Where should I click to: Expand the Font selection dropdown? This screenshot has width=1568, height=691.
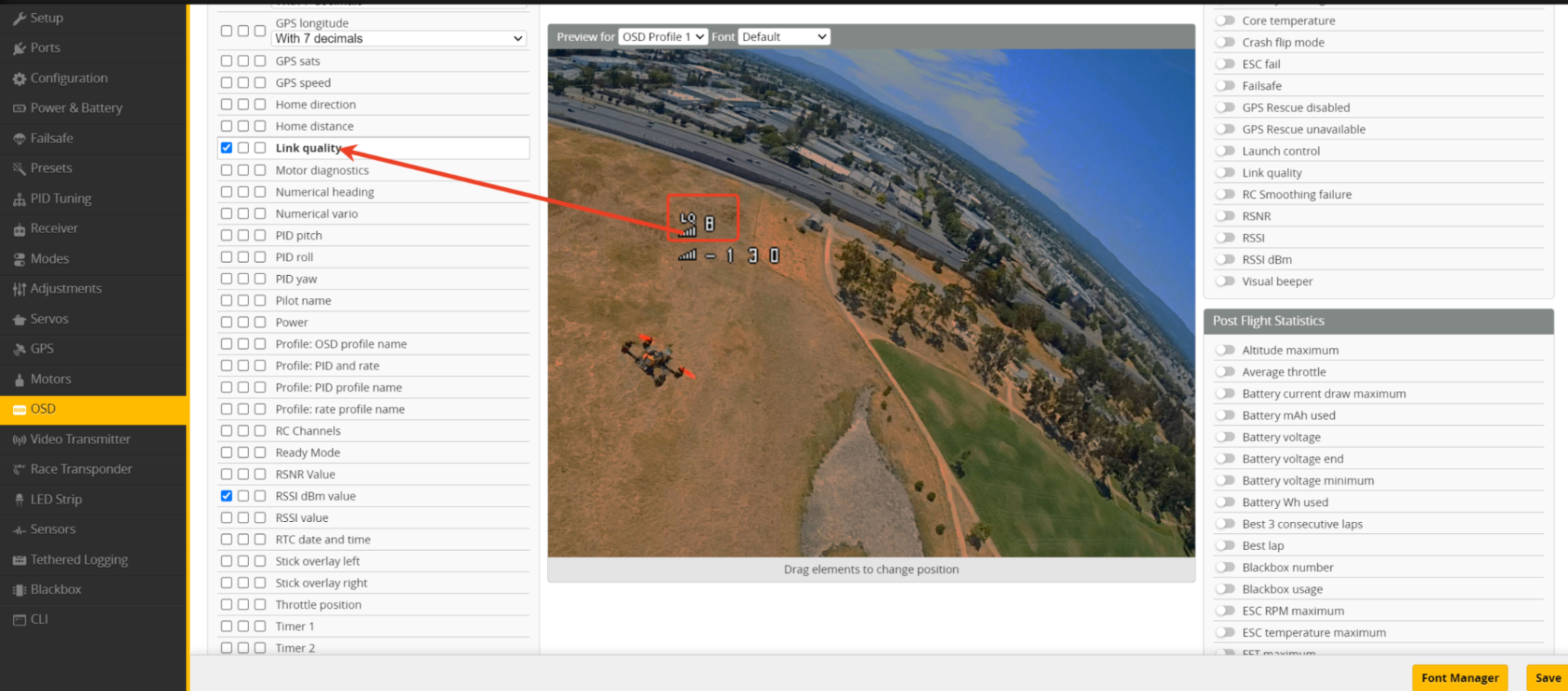pos(783,37)
